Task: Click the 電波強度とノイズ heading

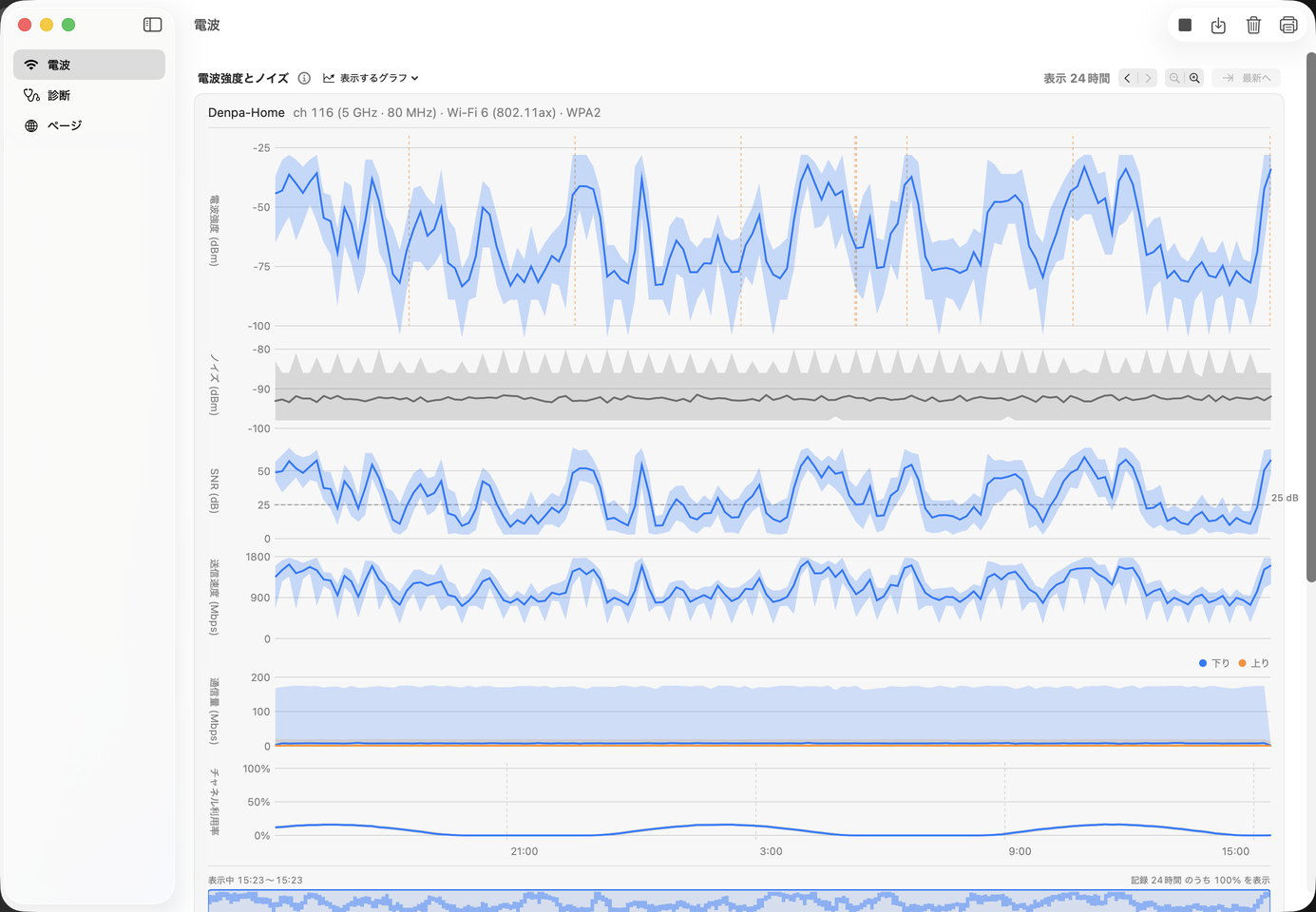Action: pos(243,78)
